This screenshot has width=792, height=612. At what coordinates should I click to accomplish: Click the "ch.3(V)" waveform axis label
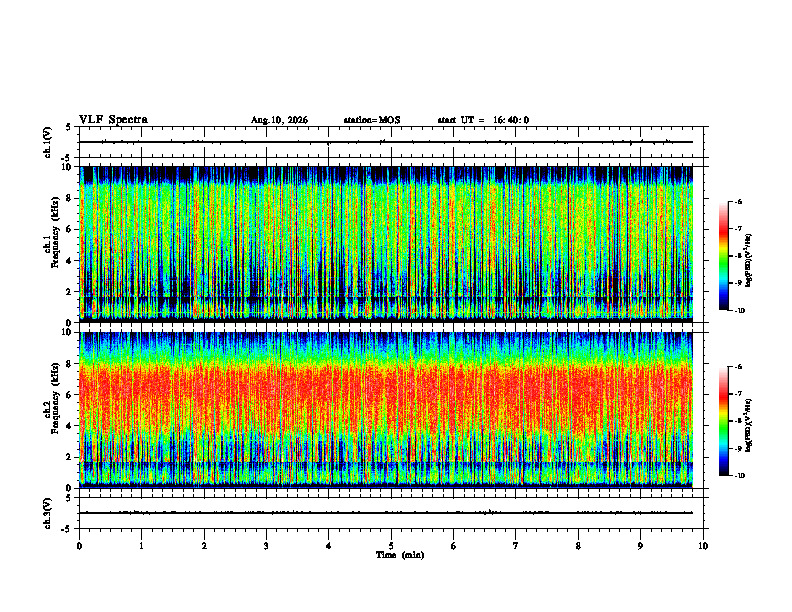coord(48,514)
